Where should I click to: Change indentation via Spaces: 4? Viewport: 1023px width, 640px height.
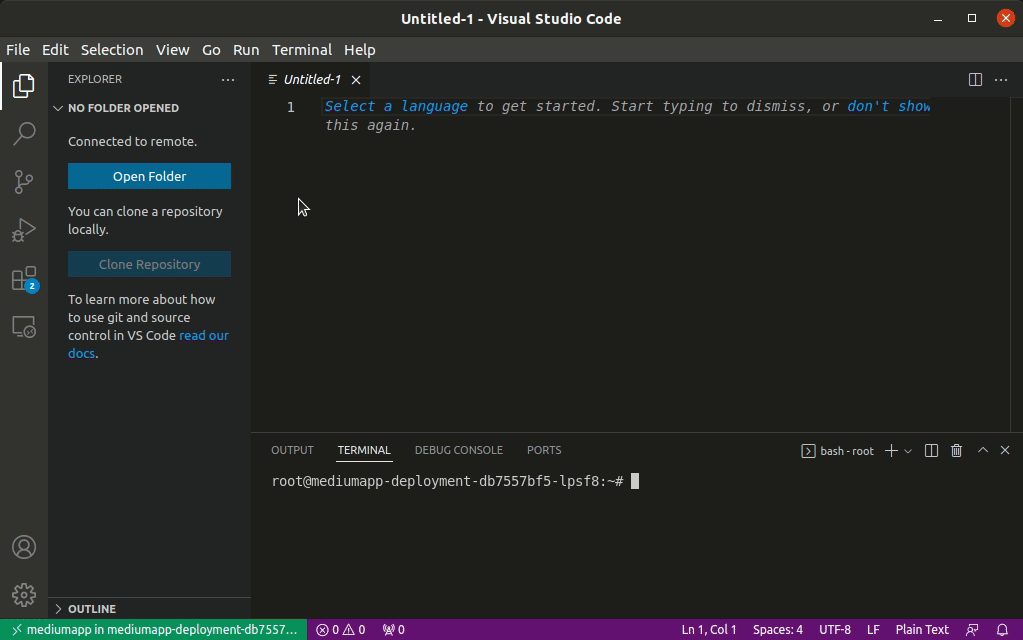click(x=778, y=630)
